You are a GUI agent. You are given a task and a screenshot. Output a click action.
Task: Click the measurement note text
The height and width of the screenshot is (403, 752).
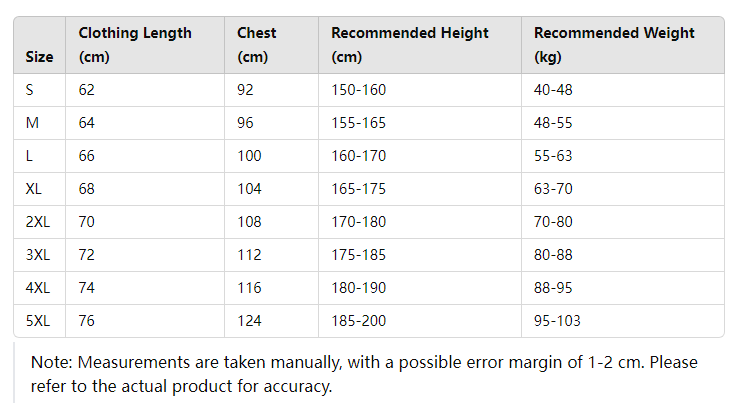[x=364, y=374]
